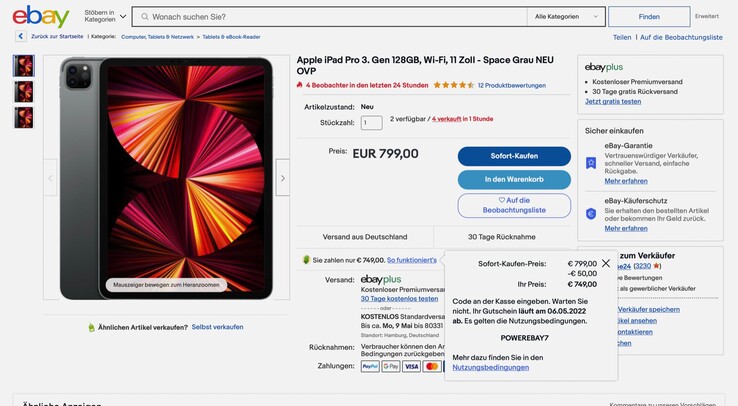Click the PayPal payment icon
This screenshot has width=738, height=406.
(x=370, y=366)
